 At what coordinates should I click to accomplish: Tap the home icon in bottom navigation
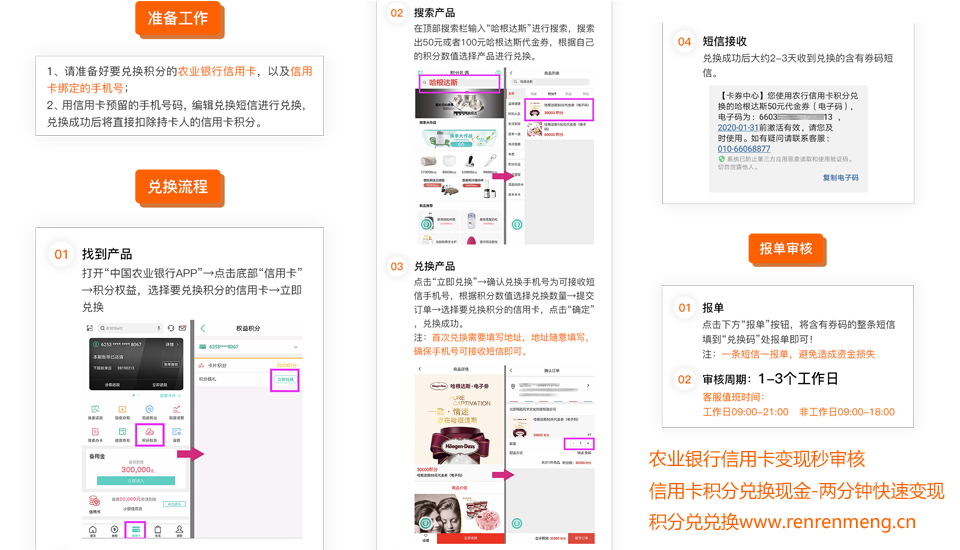coord(92,530)
